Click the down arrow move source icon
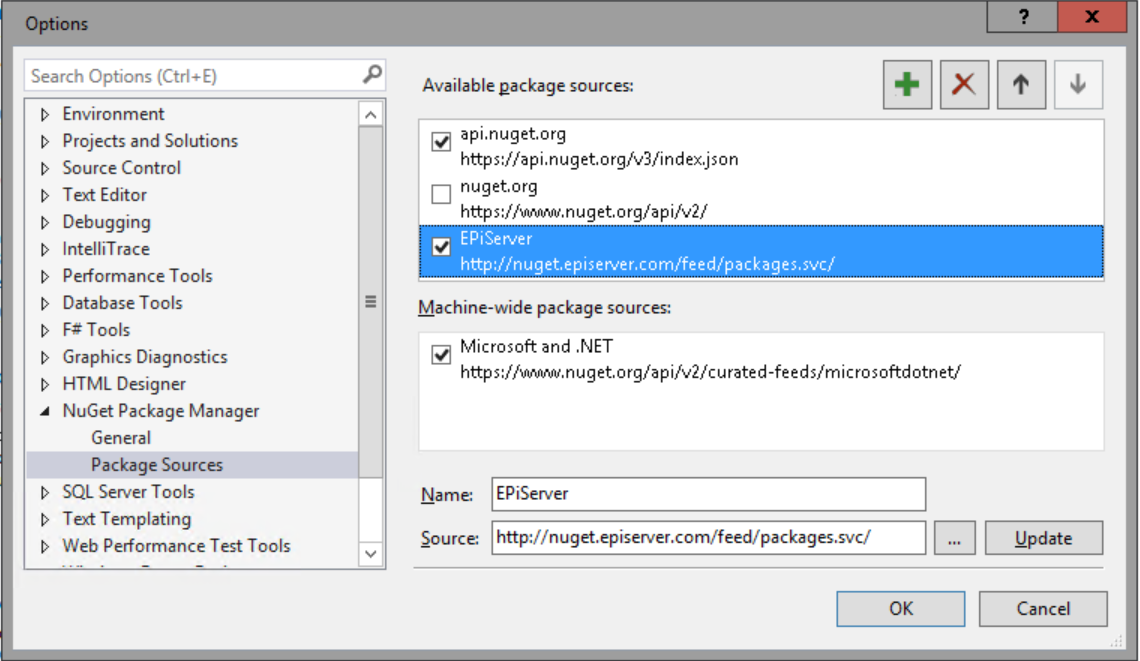The image size is (1140, 661). (x=1078, y=85)
